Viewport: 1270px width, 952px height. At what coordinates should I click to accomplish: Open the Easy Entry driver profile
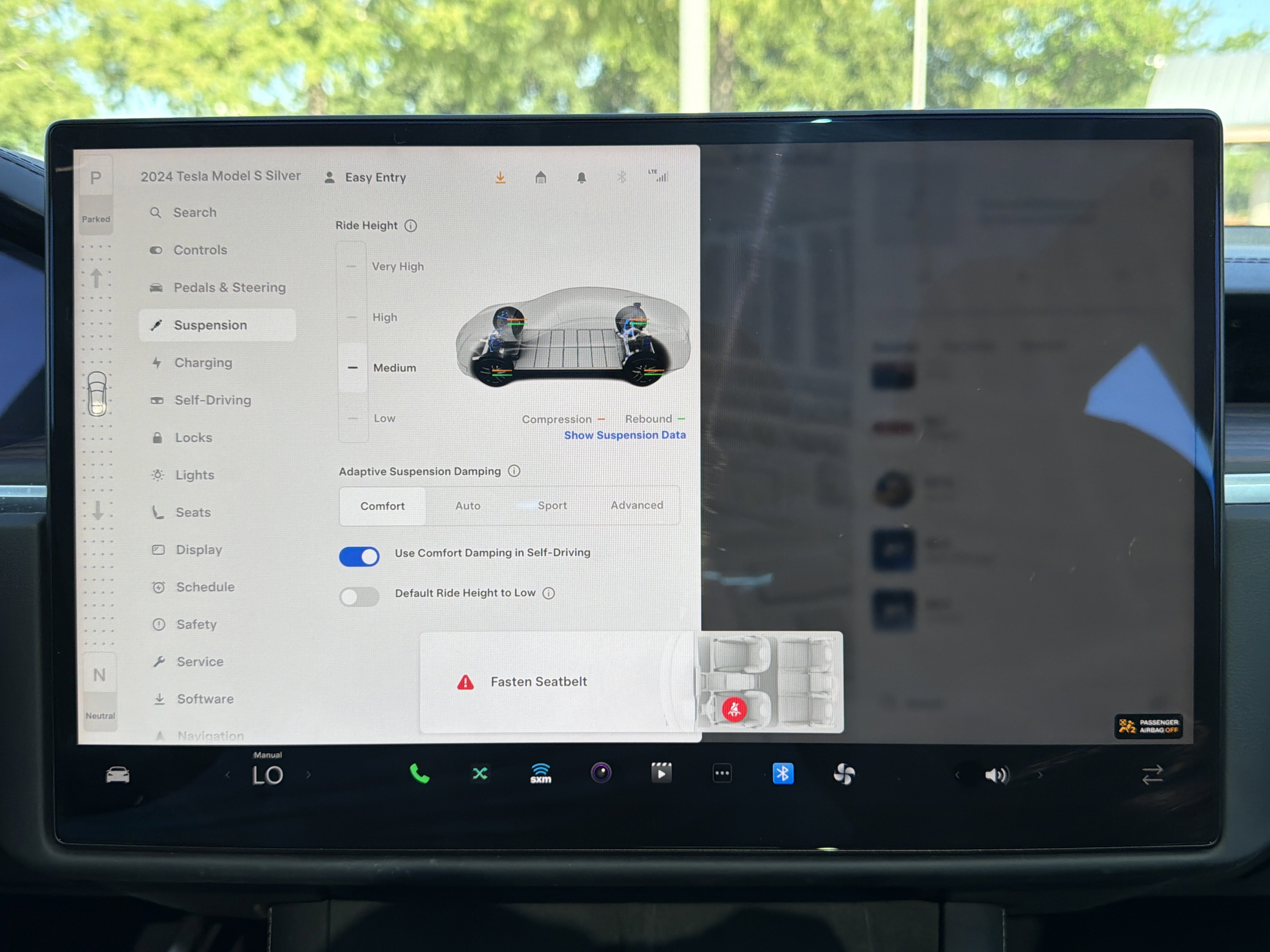366,177
